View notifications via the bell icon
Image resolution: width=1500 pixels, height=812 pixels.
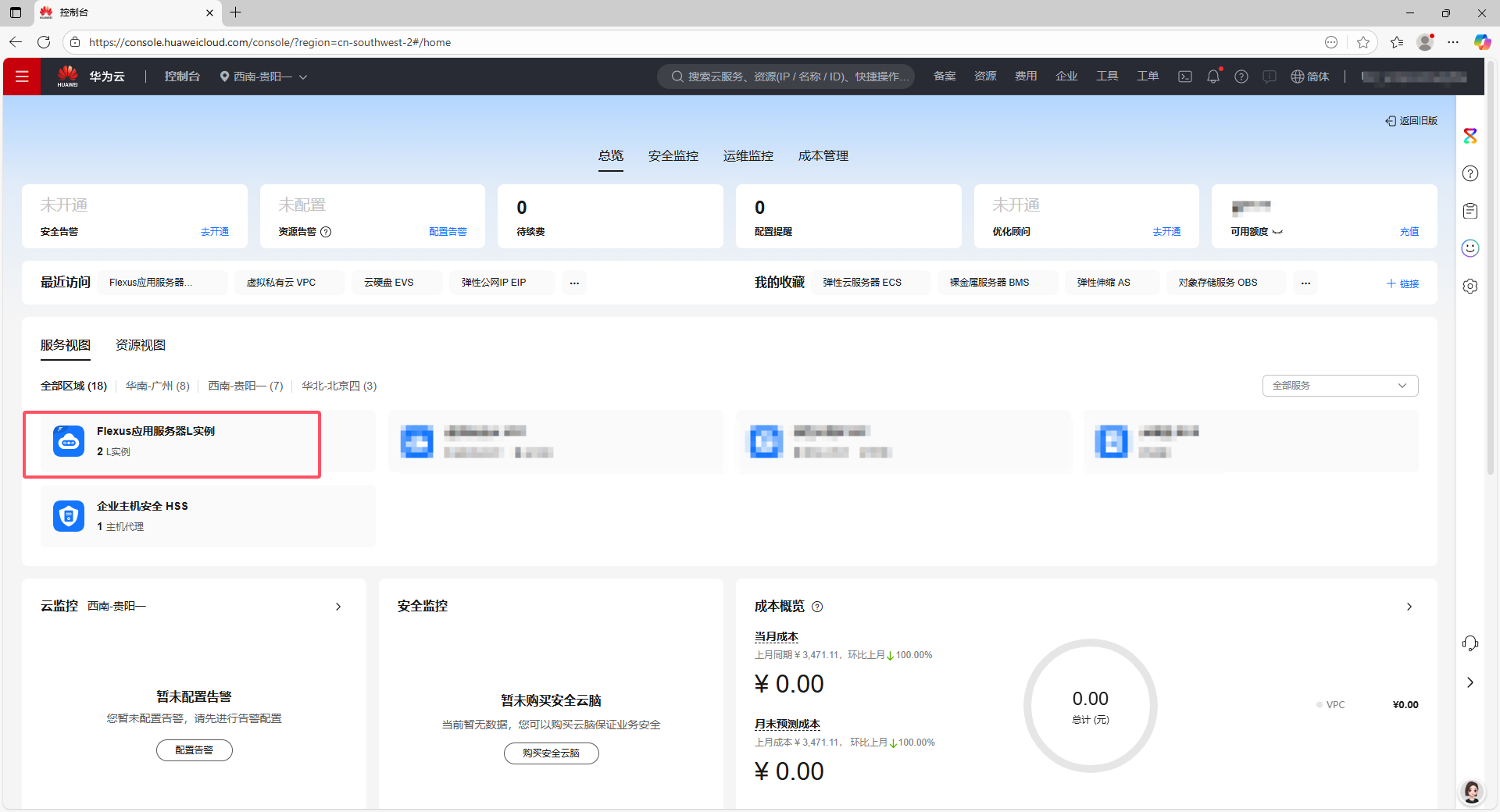tap(1212, 76)
